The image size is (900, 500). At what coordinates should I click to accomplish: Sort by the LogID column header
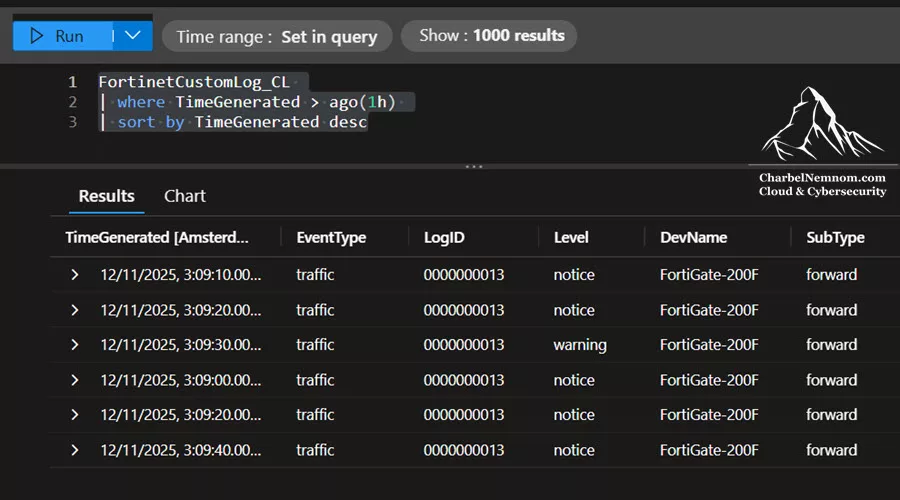click(x=444, y=238)
